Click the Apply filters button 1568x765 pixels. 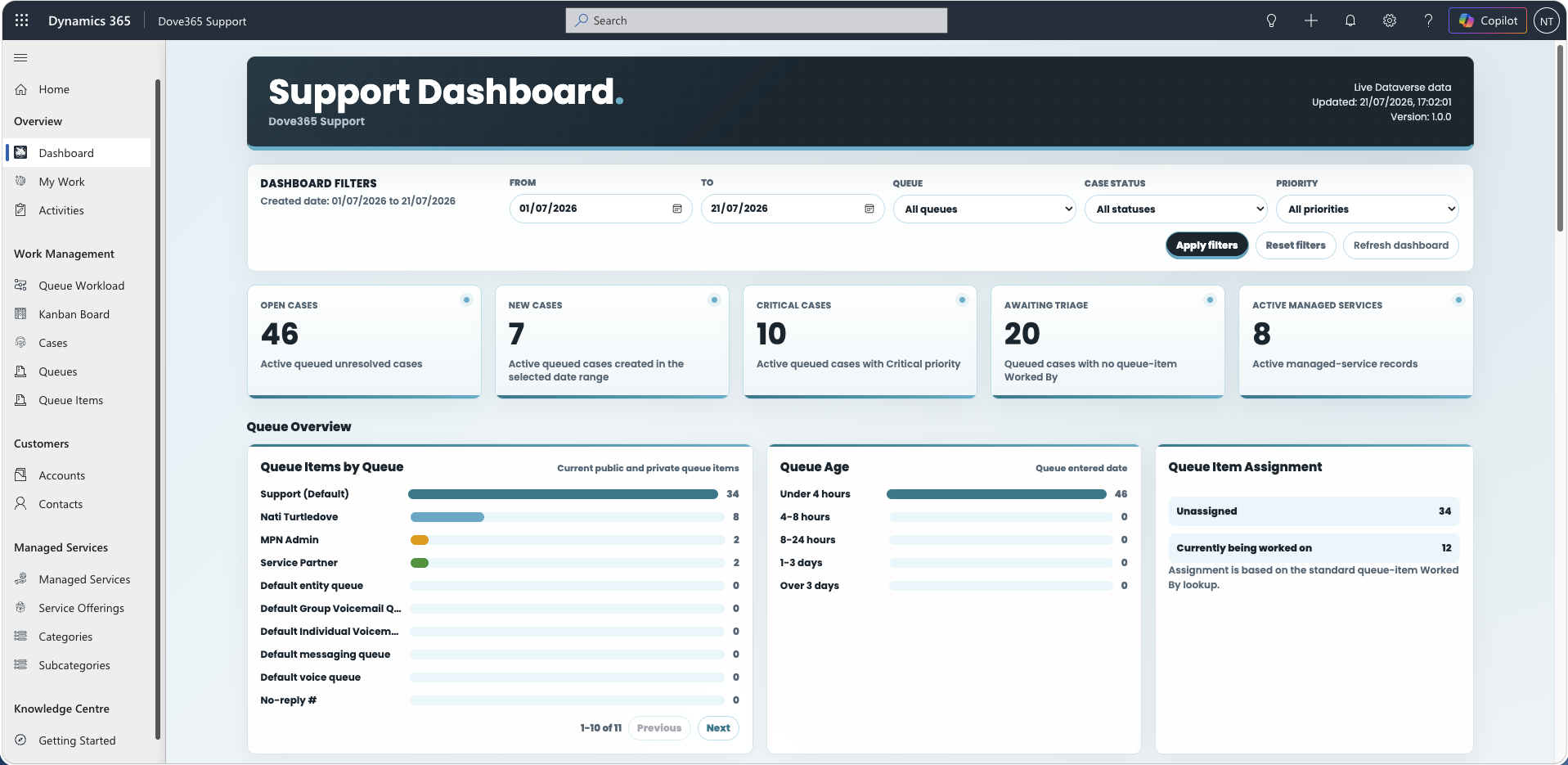(1206, 245)
